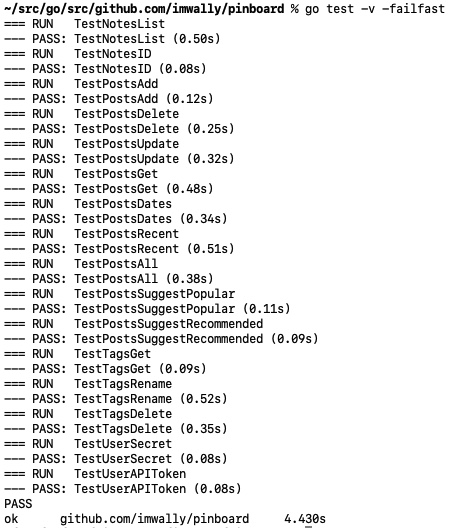
Task: Select the TestPostsAll run line
Action: pos(81,264)
